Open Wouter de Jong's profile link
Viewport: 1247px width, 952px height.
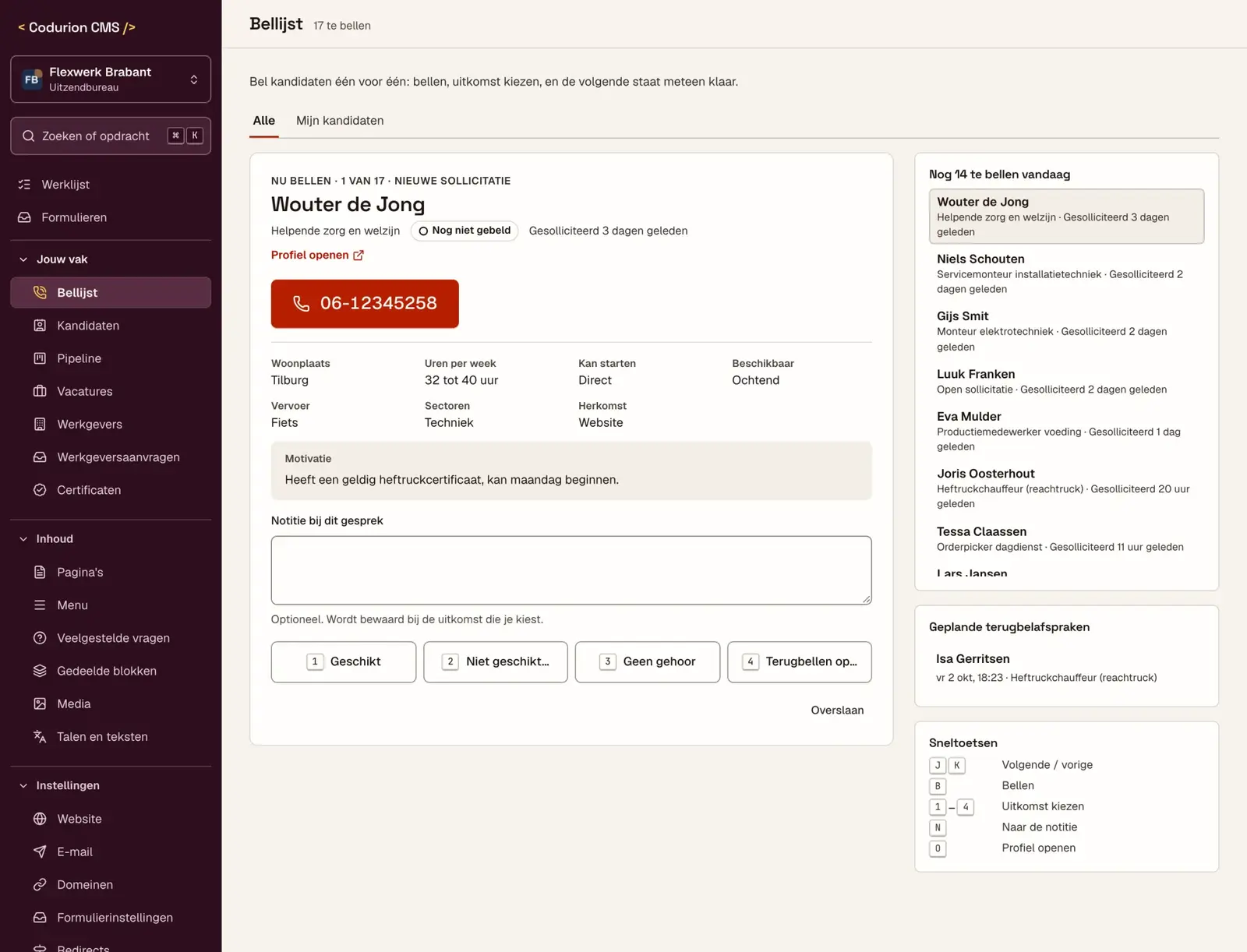pos(317,255)
